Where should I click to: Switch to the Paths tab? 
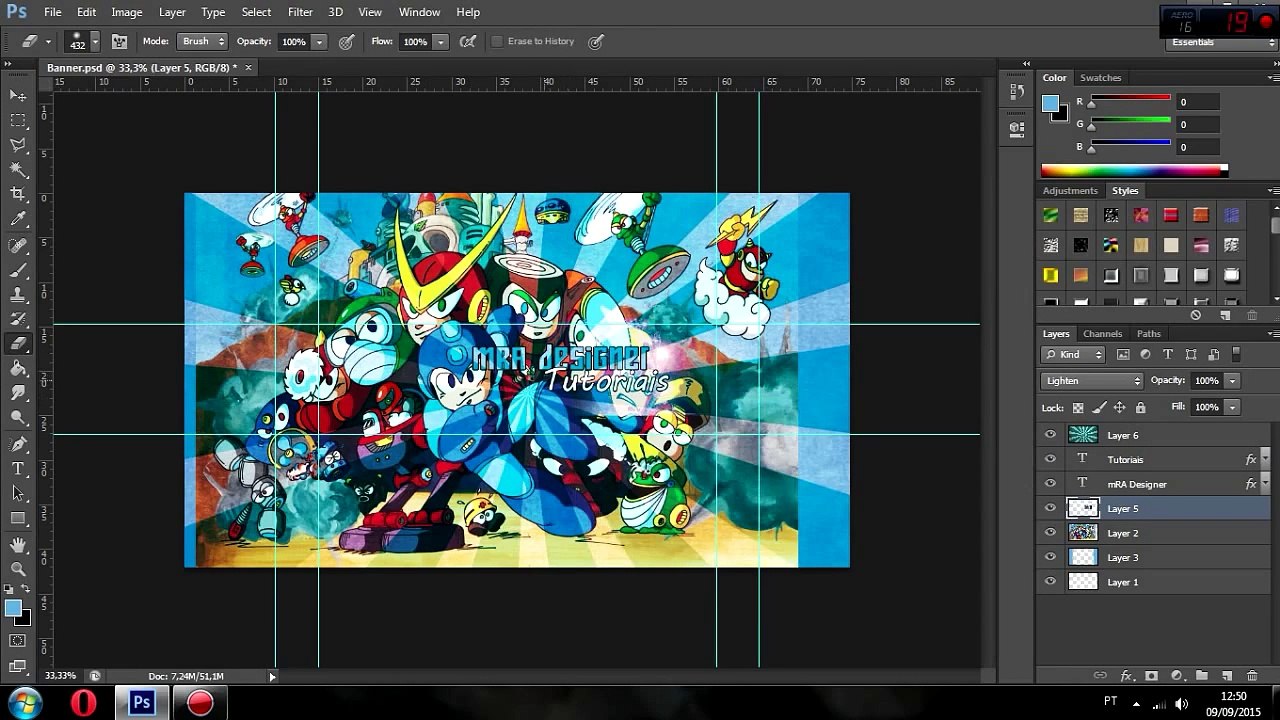point(1148,334)
